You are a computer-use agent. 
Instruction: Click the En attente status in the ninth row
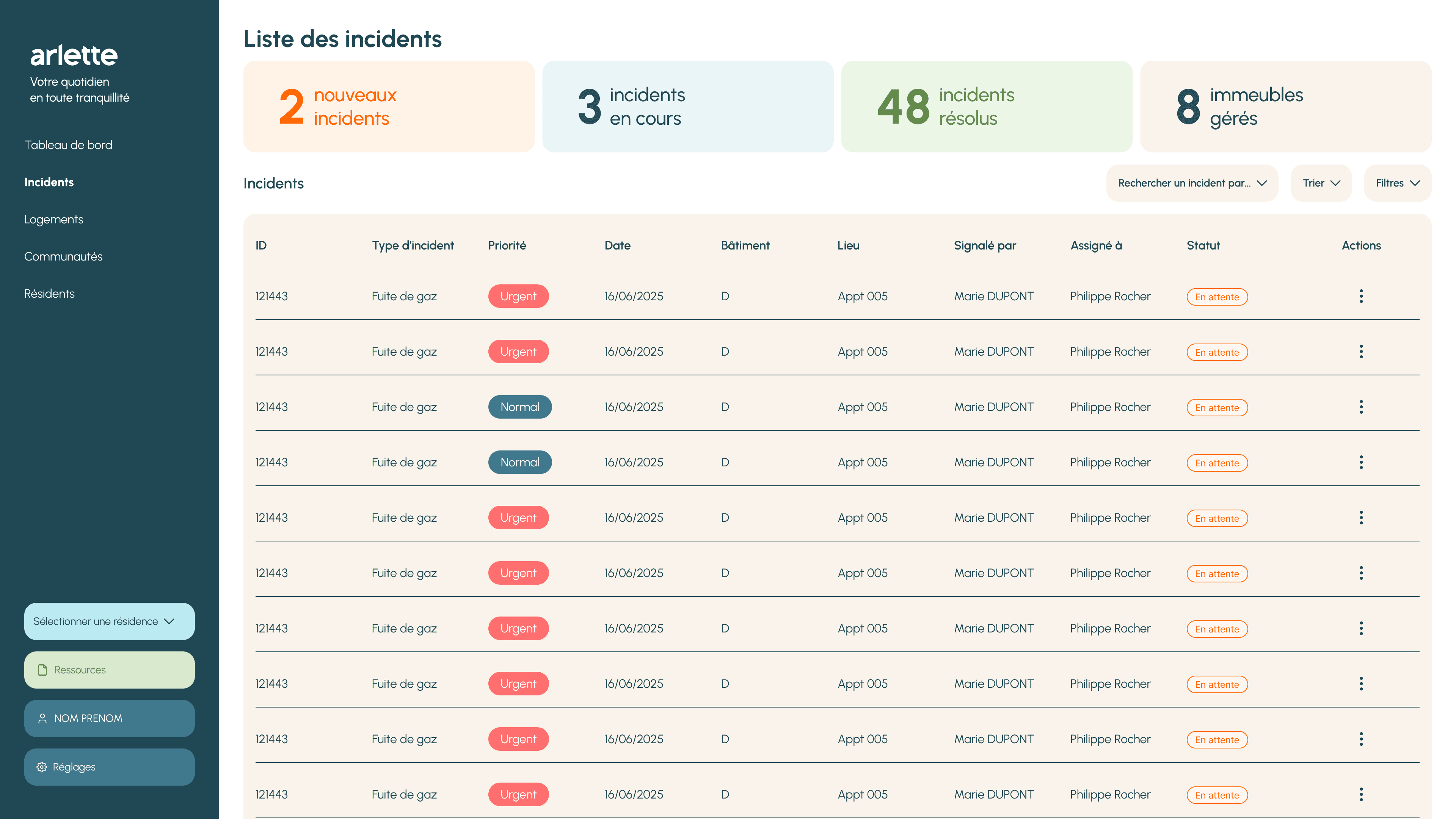click(x=1217, y=740)
